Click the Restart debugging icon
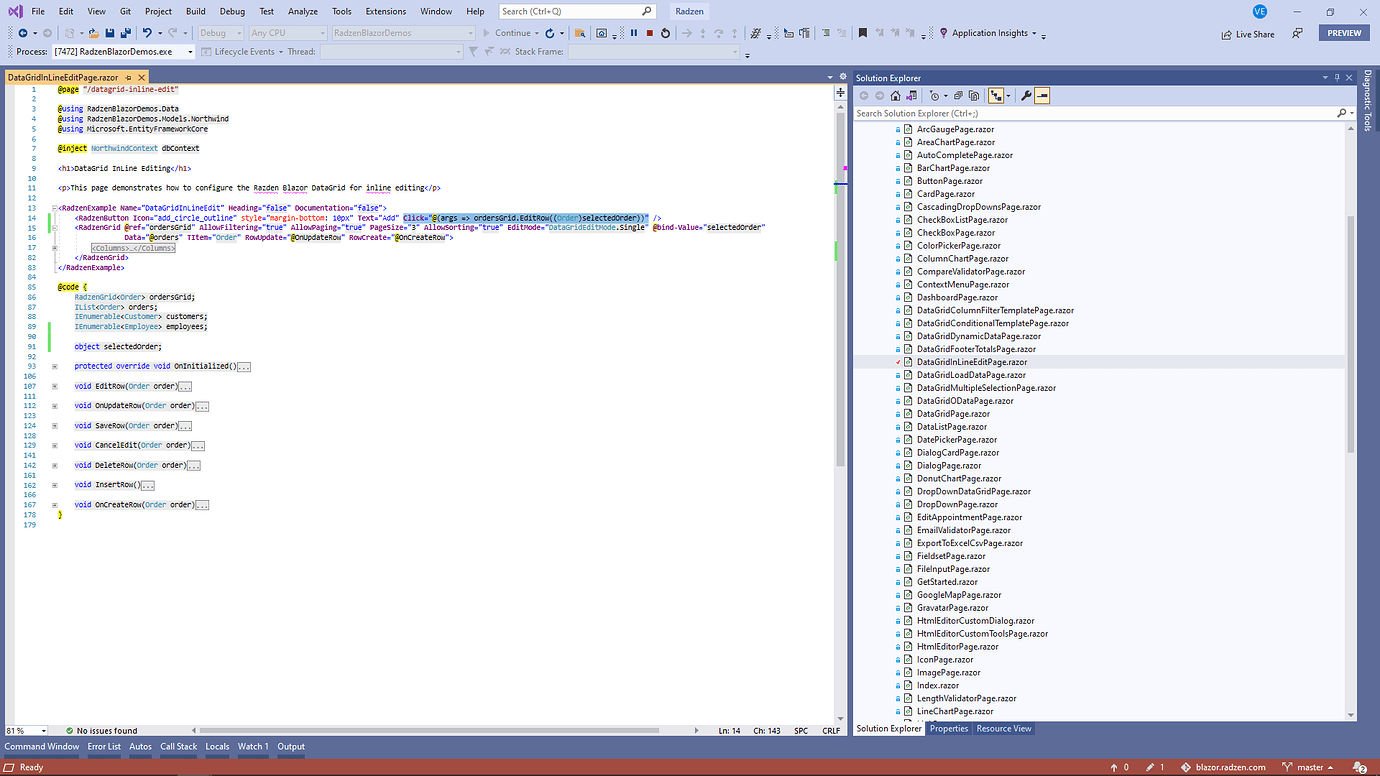1380x776 pixels. [x=665, y=33]
